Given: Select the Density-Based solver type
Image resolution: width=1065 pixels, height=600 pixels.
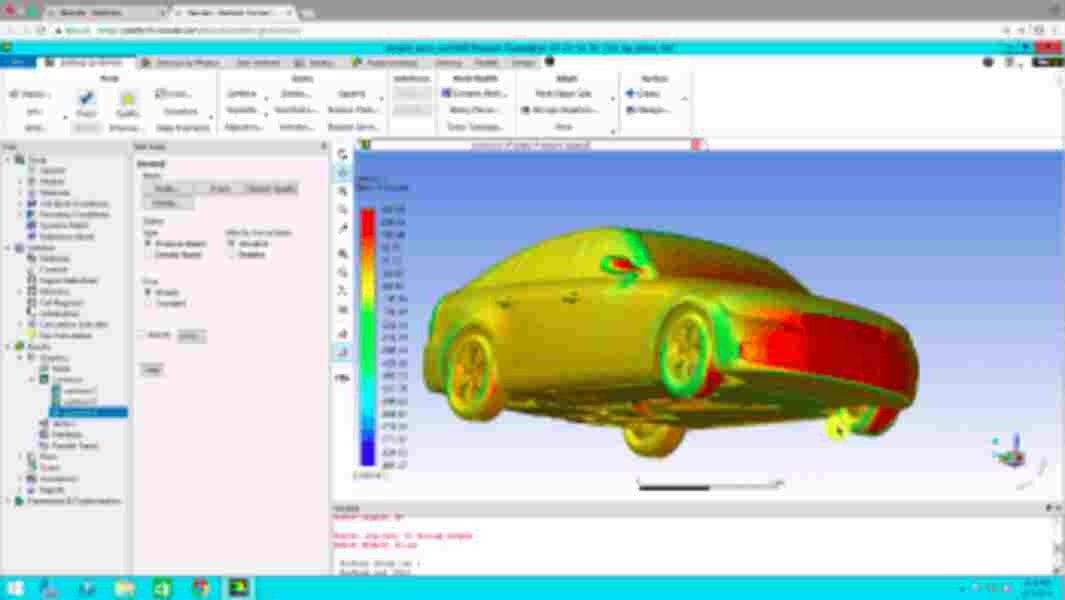Looking at the screenshot, I should 149,255.
